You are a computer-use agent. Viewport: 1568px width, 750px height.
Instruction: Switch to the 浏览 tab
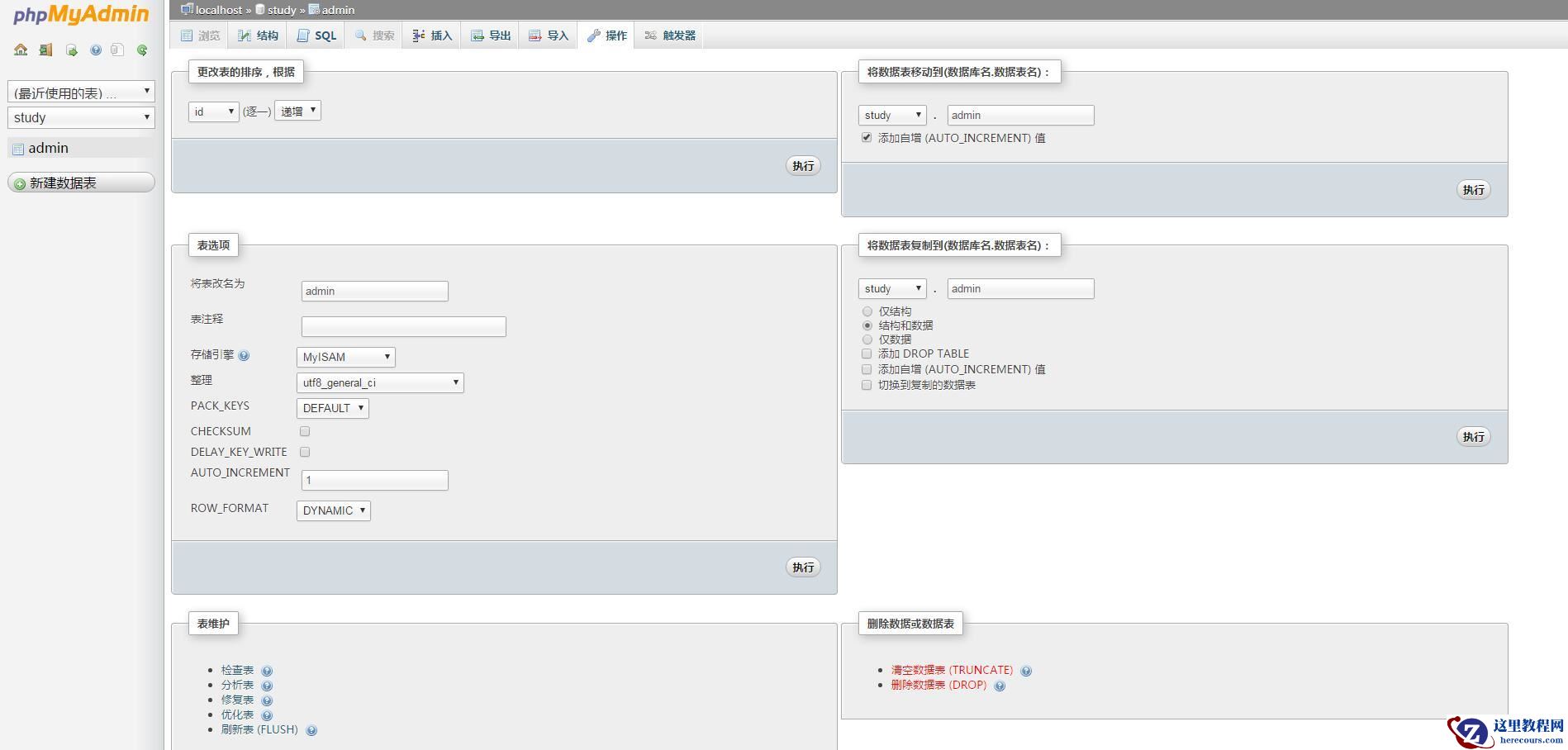coord(201,36)
